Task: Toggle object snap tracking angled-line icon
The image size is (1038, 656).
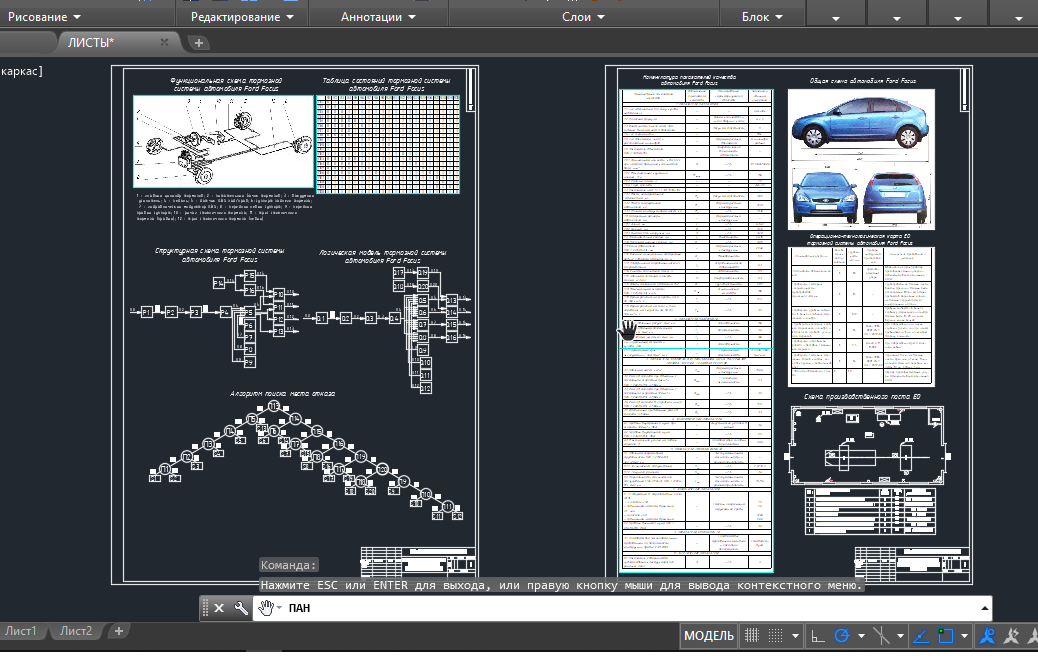Action: [x=921, y=636]
